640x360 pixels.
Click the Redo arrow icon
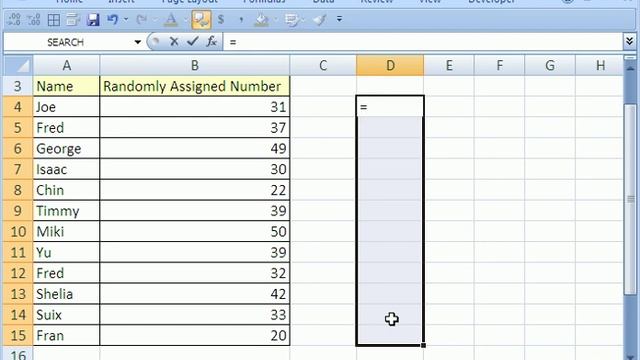pyautogui.click(x=142, y=19)
